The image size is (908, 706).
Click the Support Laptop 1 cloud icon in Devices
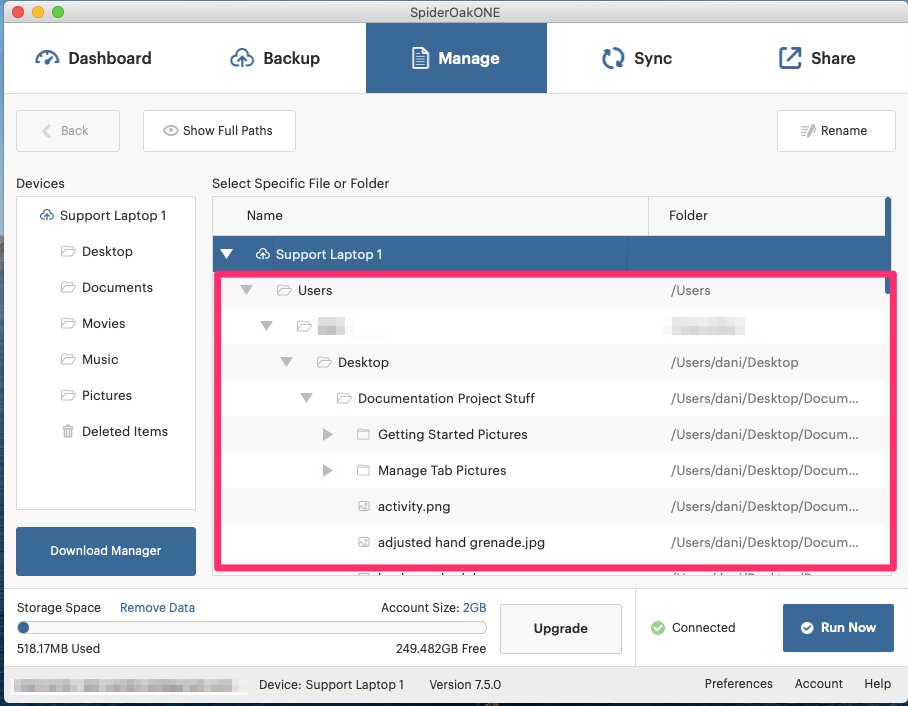coord(46,216)
